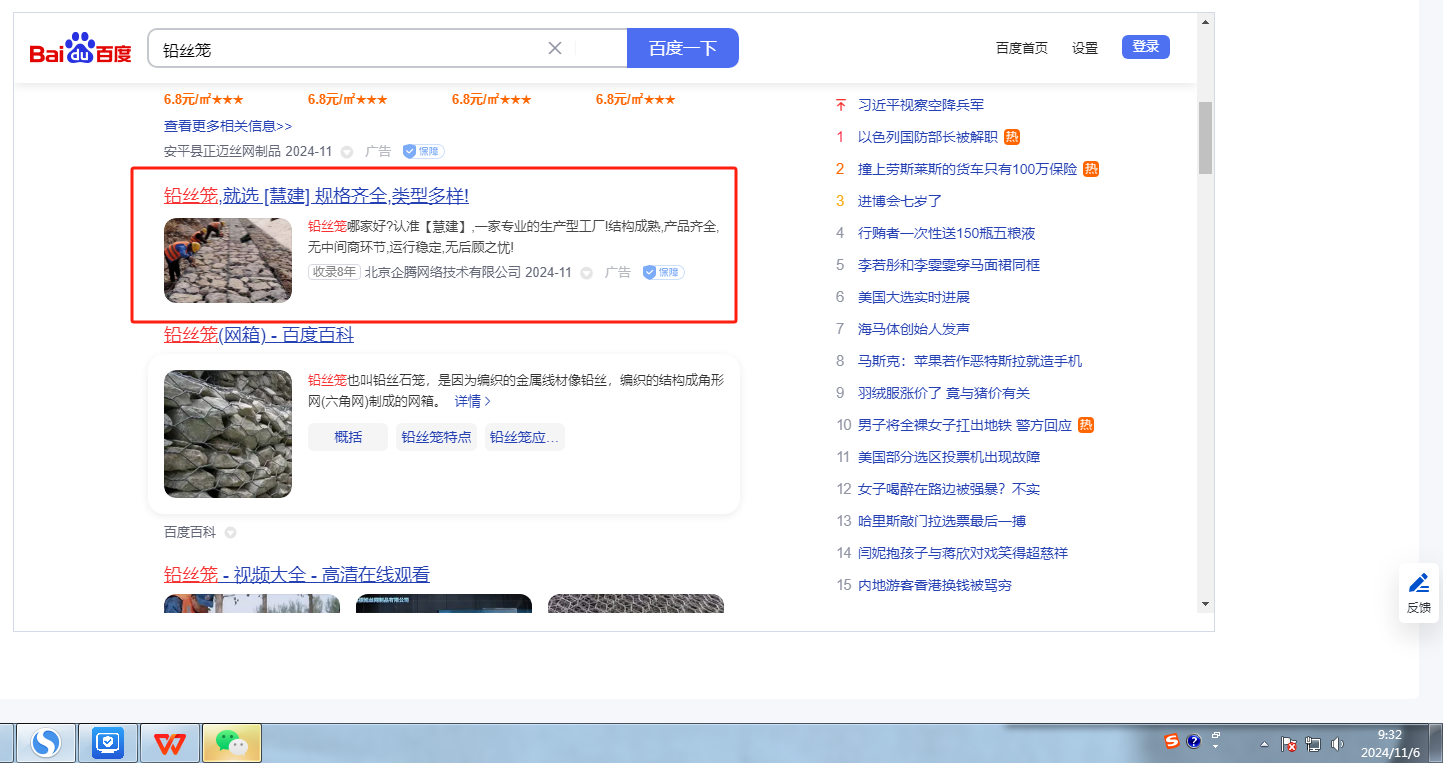This screenshot has width=1443, height=763.
Task: Open the 铅丝笼(网箱) - 百度百科 result
Action: (259, 334)
